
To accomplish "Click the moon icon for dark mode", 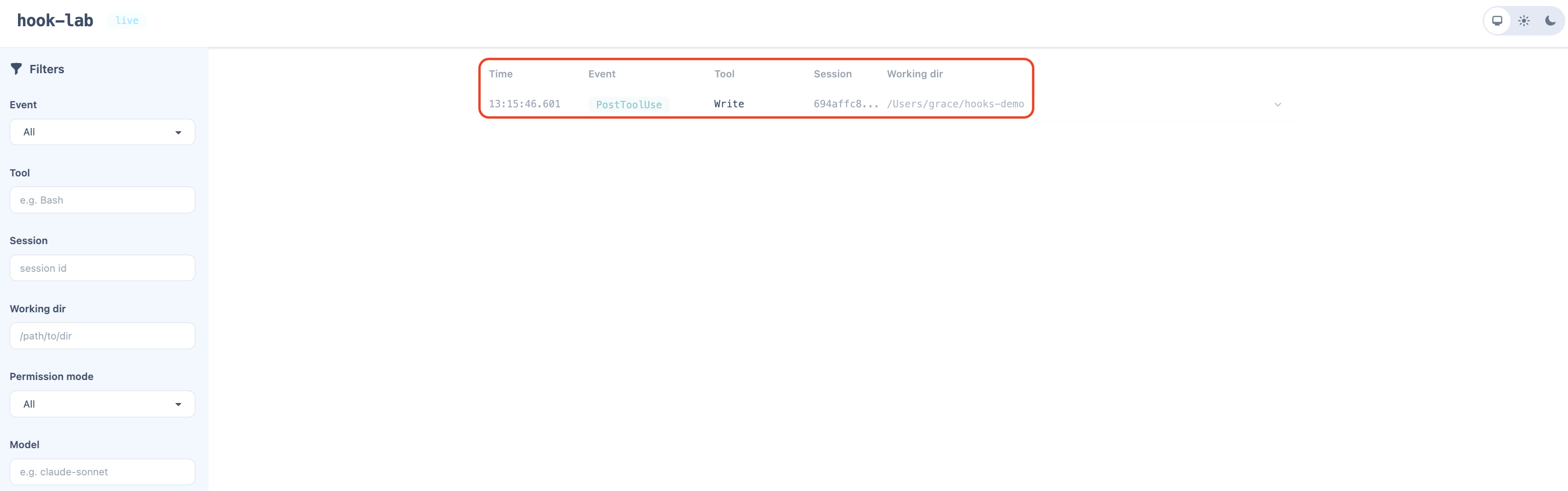I will click(1550, 20).
